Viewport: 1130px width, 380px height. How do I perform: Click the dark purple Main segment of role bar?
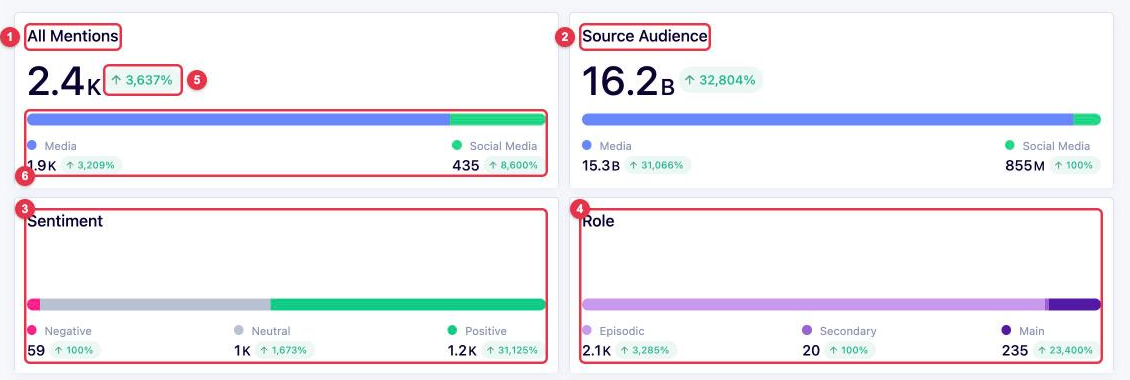(x=1075, y=304)
